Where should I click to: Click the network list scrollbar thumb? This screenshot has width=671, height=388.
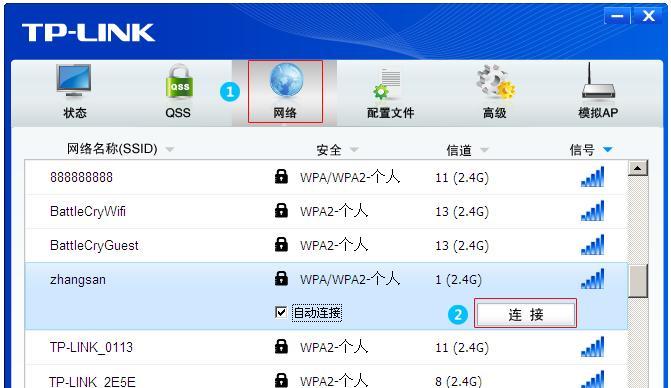(x=638, y=281)
